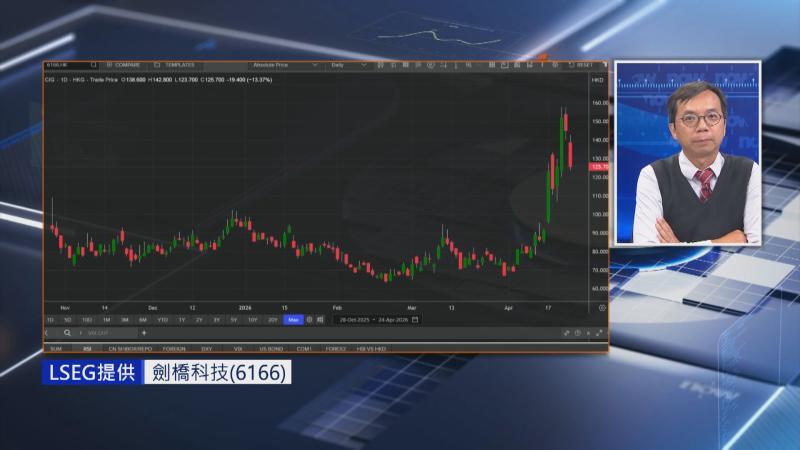Click the COMPARE button in chart toolbar
This screenshot has height=450, width=800.
coord(127,65)
